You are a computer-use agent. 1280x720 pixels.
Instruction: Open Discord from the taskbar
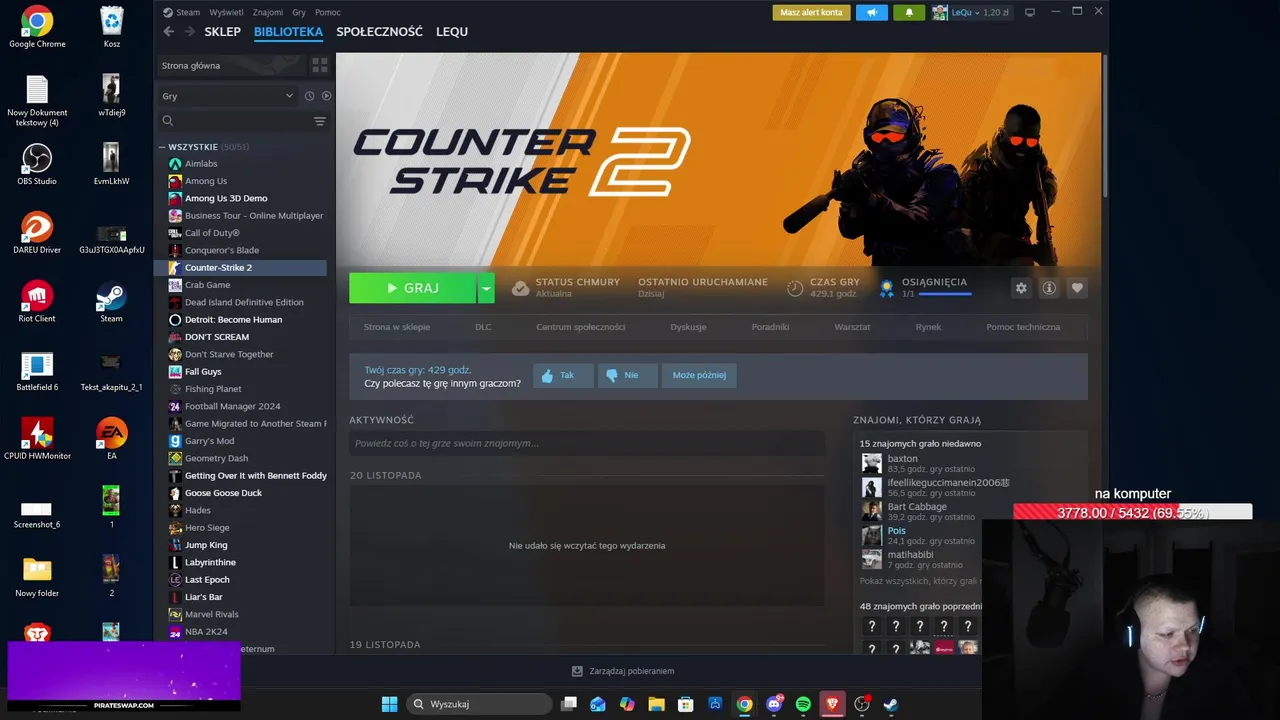pos(774,704)
